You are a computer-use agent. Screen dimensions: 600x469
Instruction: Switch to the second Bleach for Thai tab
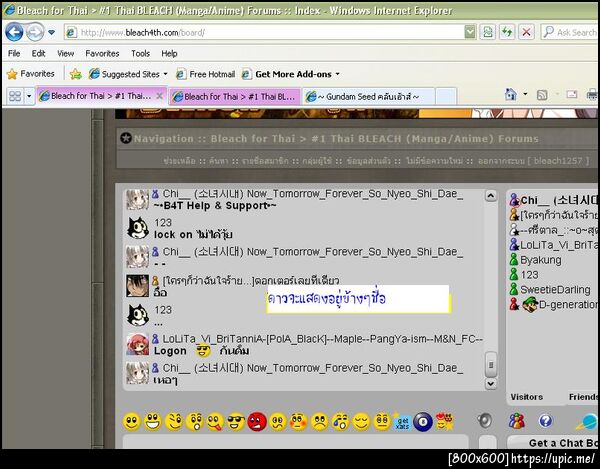[x=235, y=97]
